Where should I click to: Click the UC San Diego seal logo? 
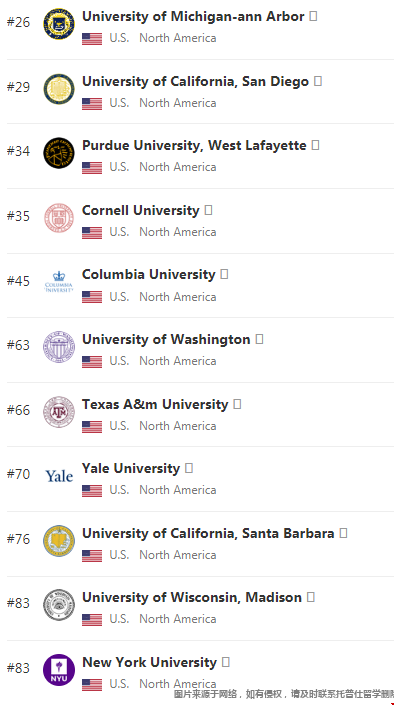coord(59,89)
